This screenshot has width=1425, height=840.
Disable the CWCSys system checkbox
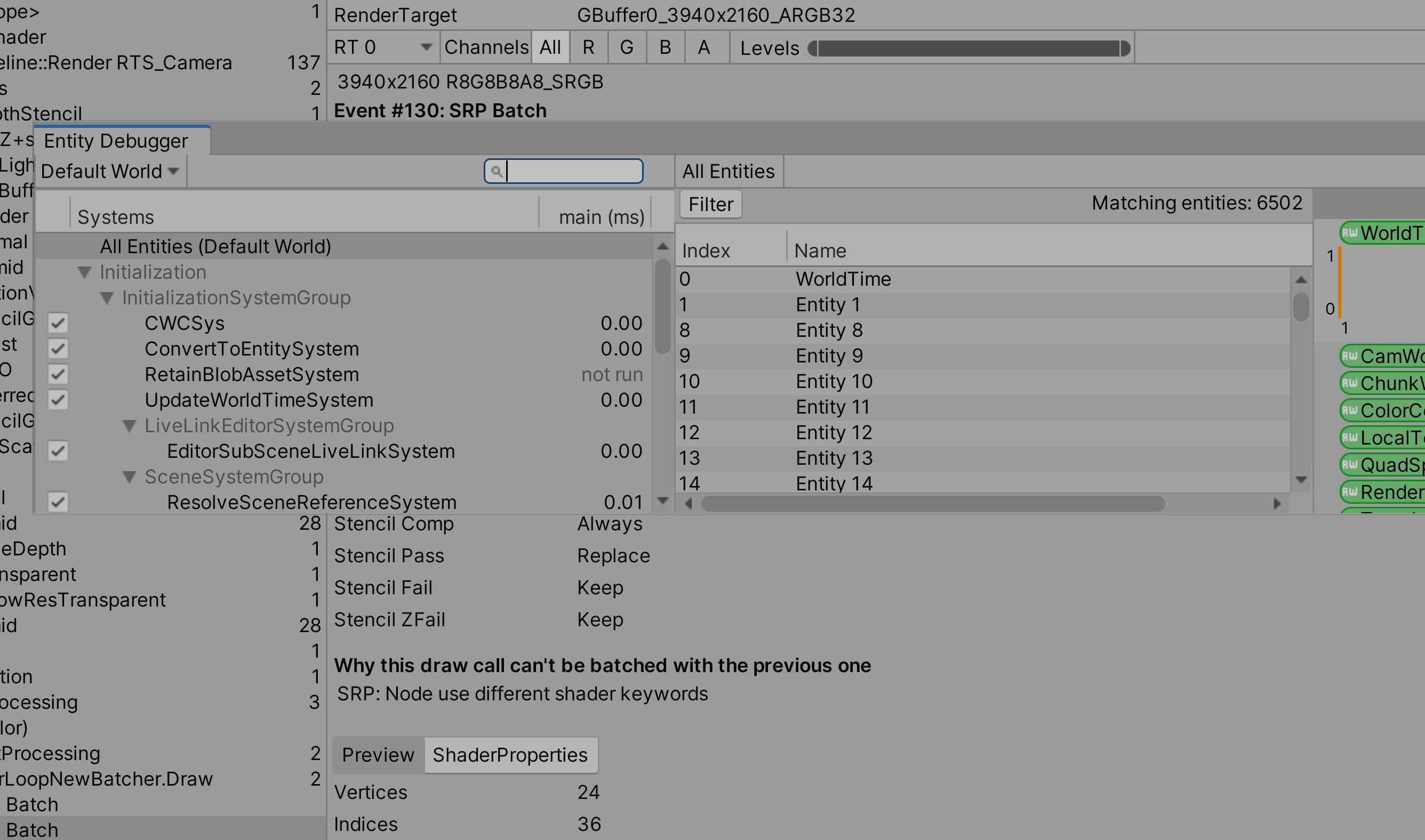coord(58,323)
